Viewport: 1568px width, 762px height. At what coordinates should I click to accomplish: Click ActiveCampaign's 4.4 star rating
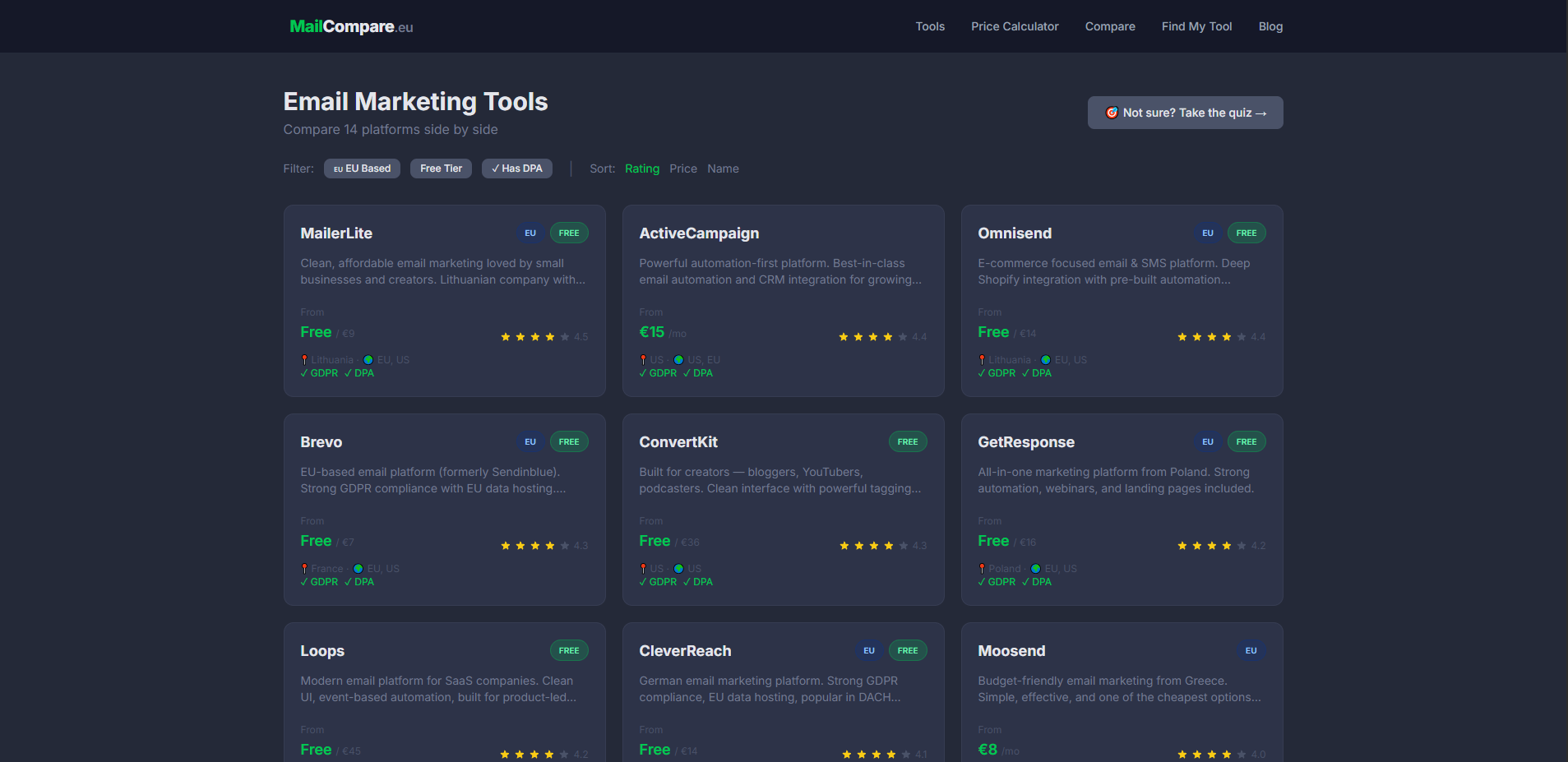click(883, 337)
